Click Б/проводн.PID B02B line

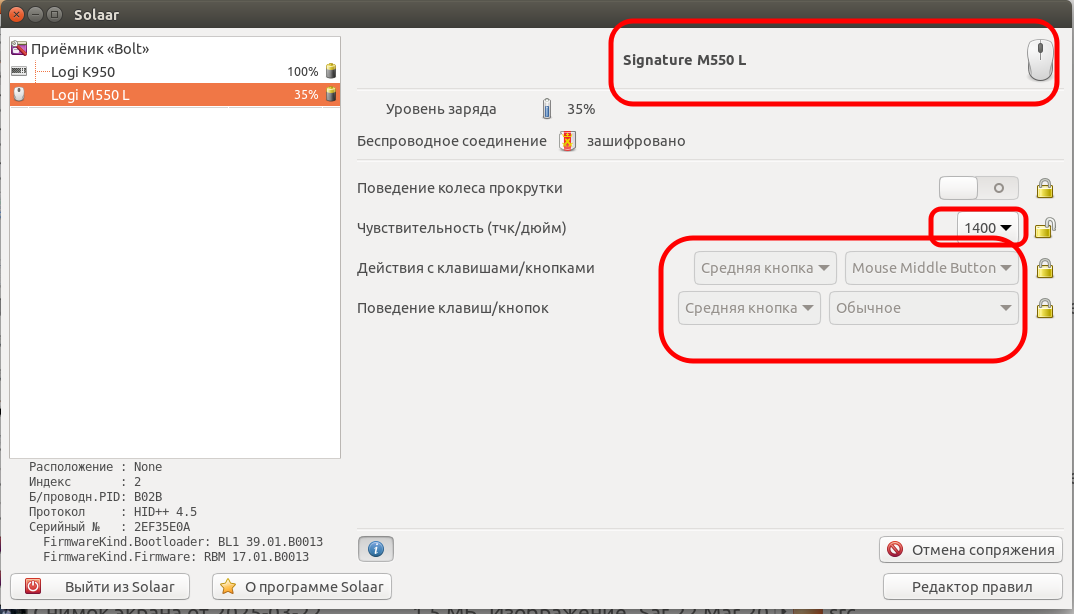(95, 497)
